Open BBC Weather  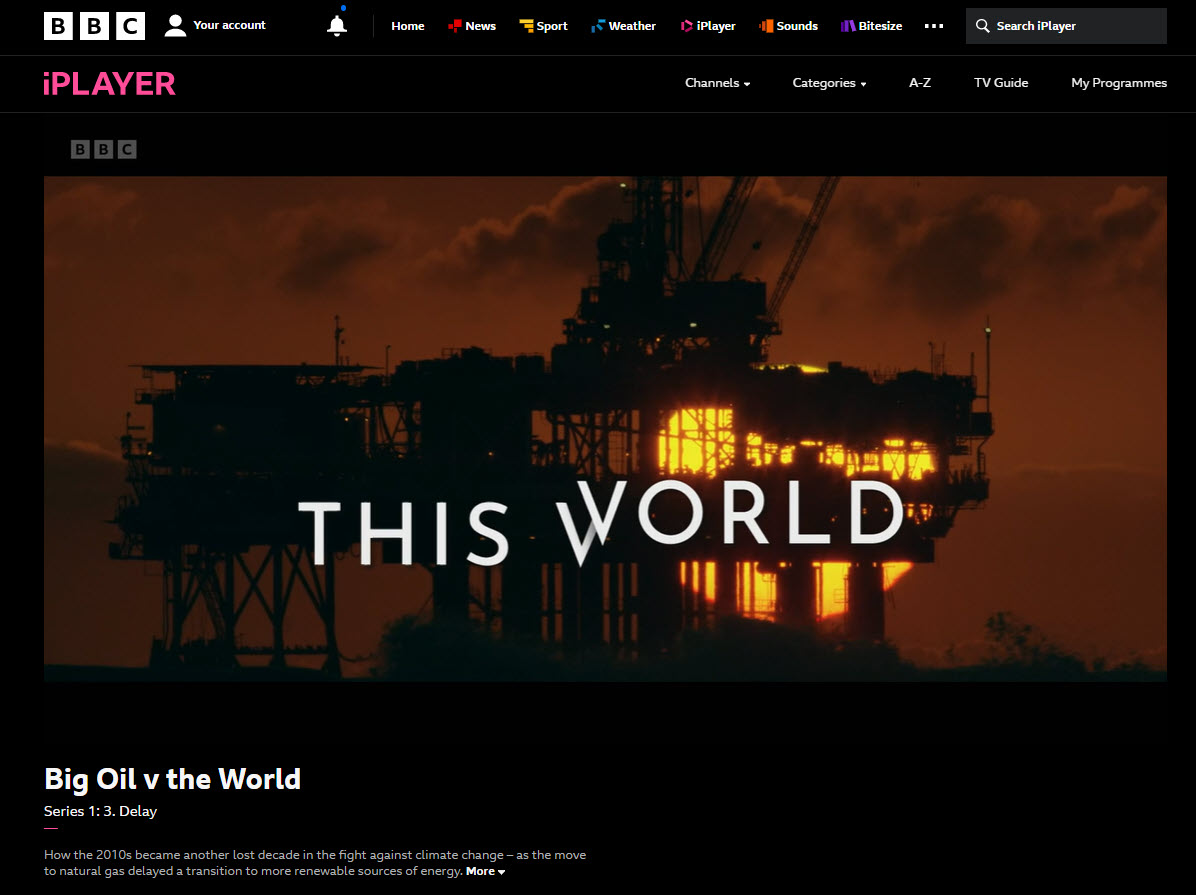623,26
